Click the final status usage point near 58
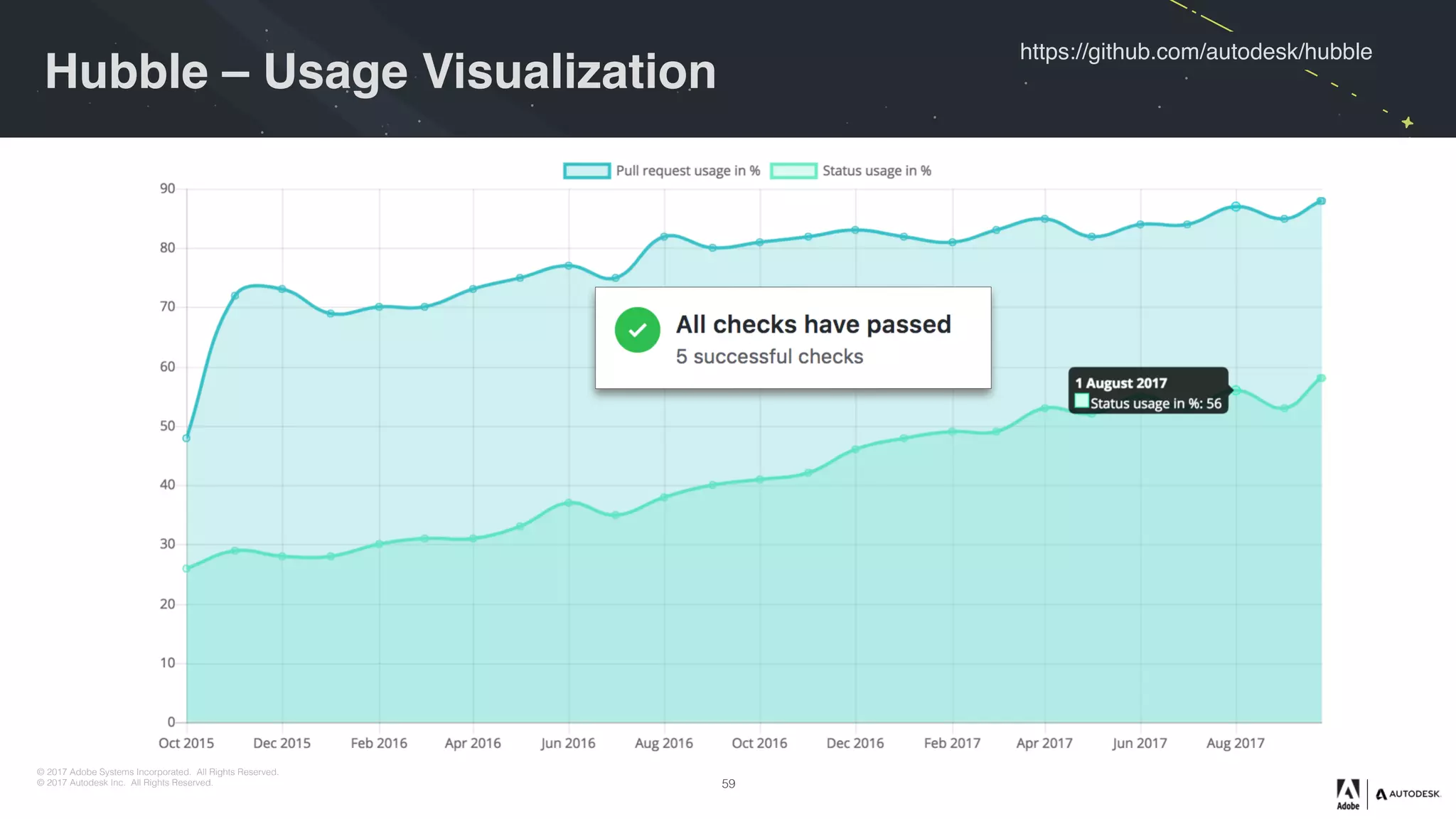Image resolution: width=1456 pixels, height=819 pixels. (x=1321, y=378)
